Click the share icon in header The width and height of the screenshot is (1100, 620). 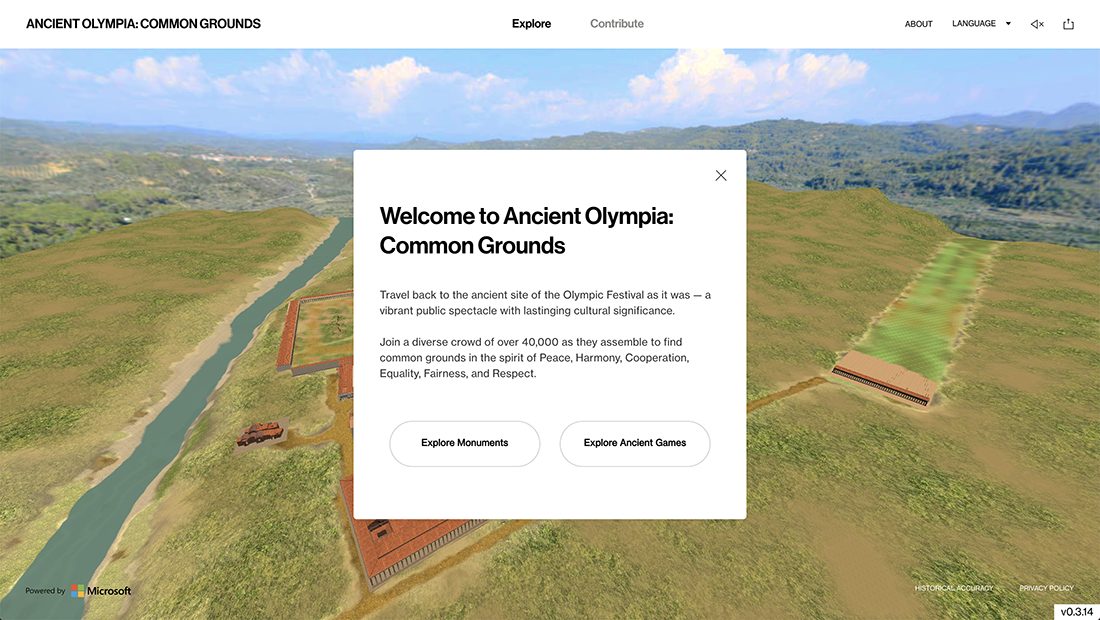pyautogui.click(x=1068, y=24)
